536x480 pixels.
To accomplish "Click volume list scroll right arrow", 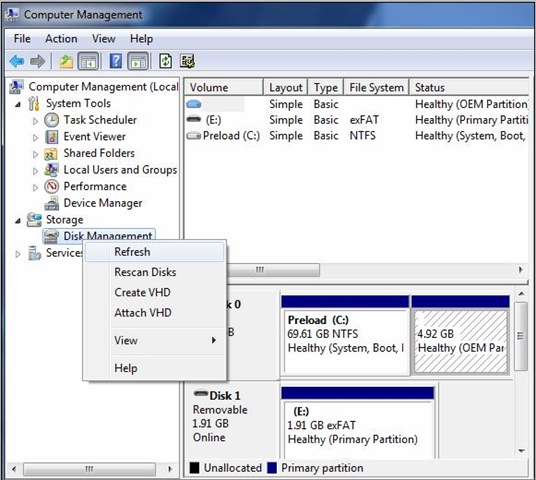I will tap(521, 270).
